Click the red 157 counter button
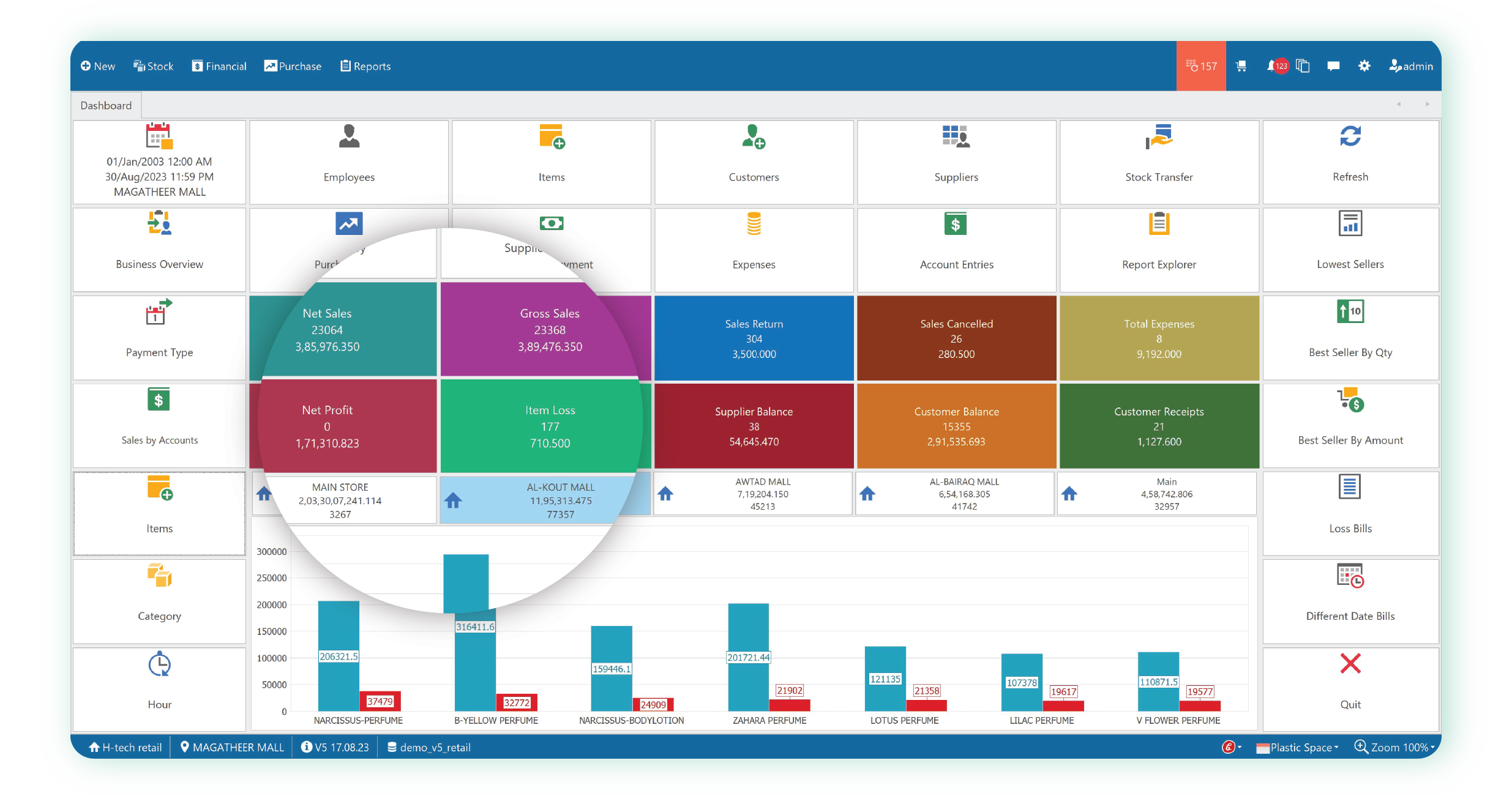Image resolution: width=1512 pixels, height=796 pixels. click(x=1200, y=66)
